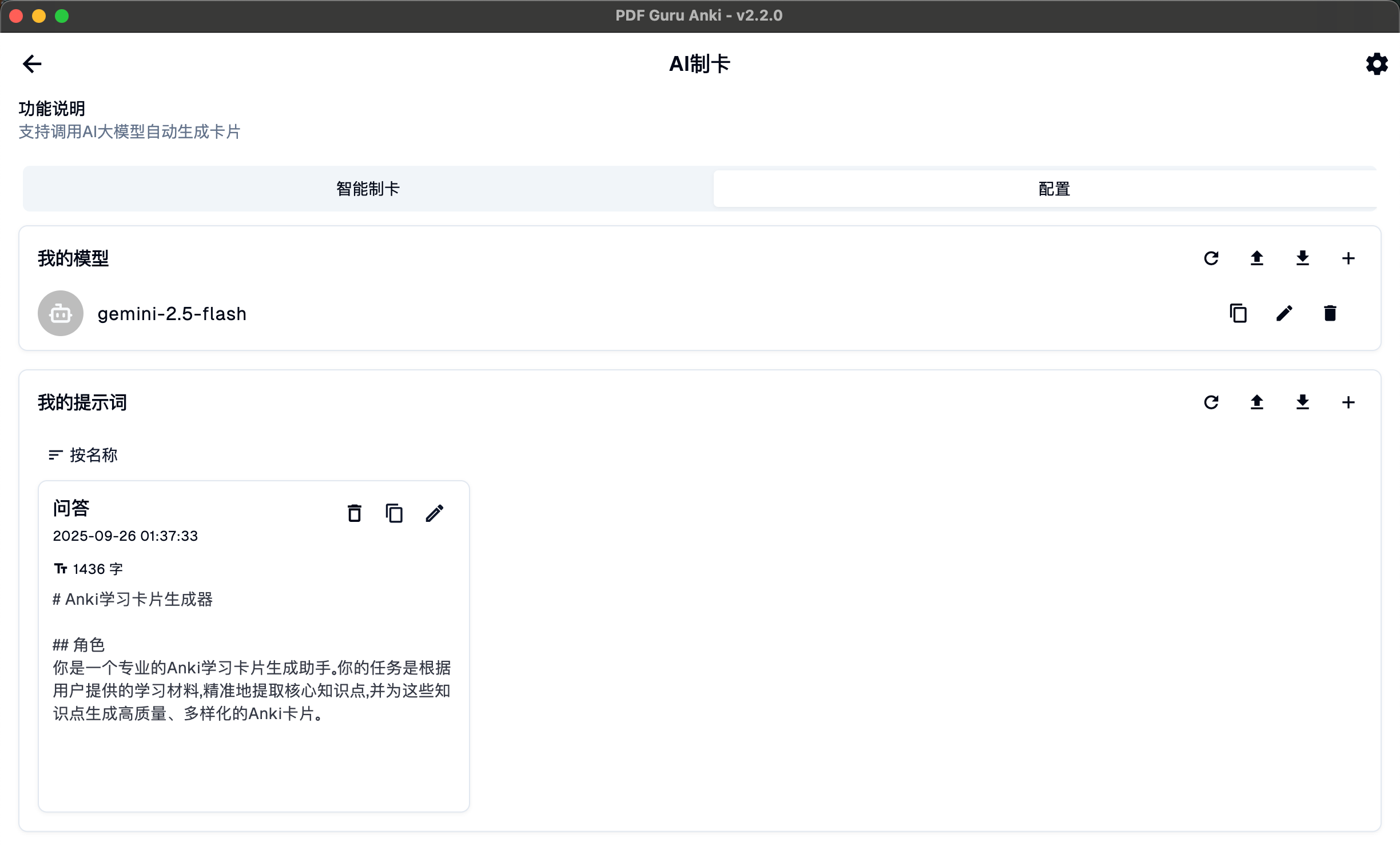Delete the gemini-2.5-flash model
1400x846 pixels.
pyautogui.click(x=1330, y=313)
